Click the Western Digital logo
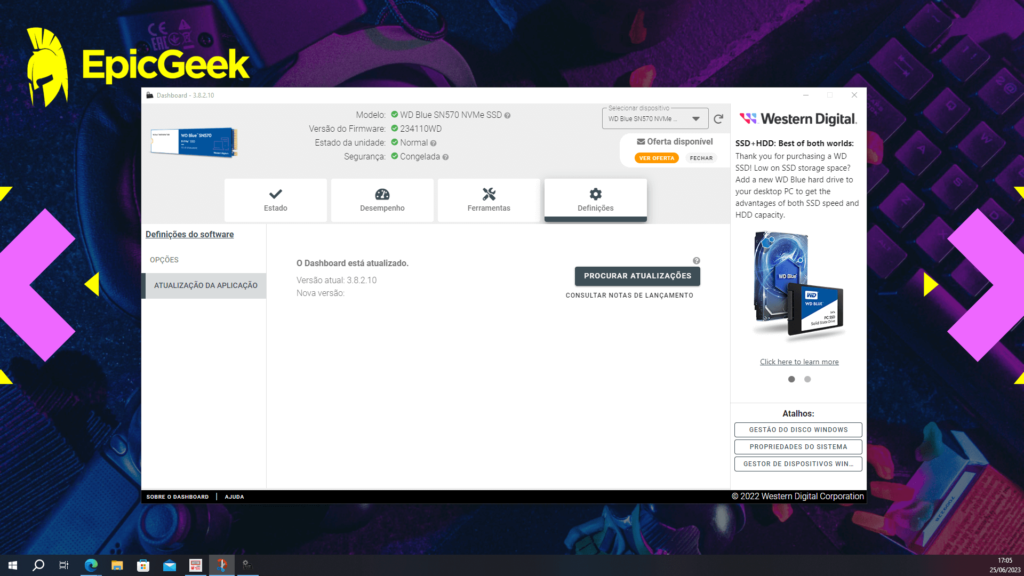 797,119
